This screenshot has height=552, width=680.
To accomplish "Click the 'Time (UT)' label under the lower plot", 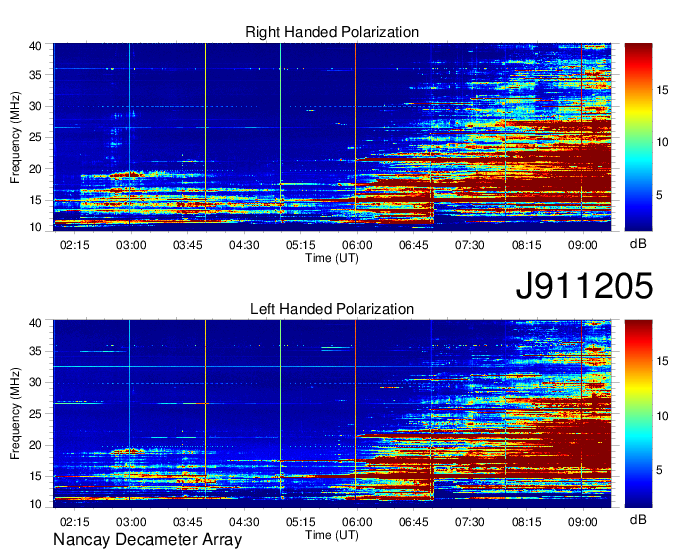I will tap(332, 535).
